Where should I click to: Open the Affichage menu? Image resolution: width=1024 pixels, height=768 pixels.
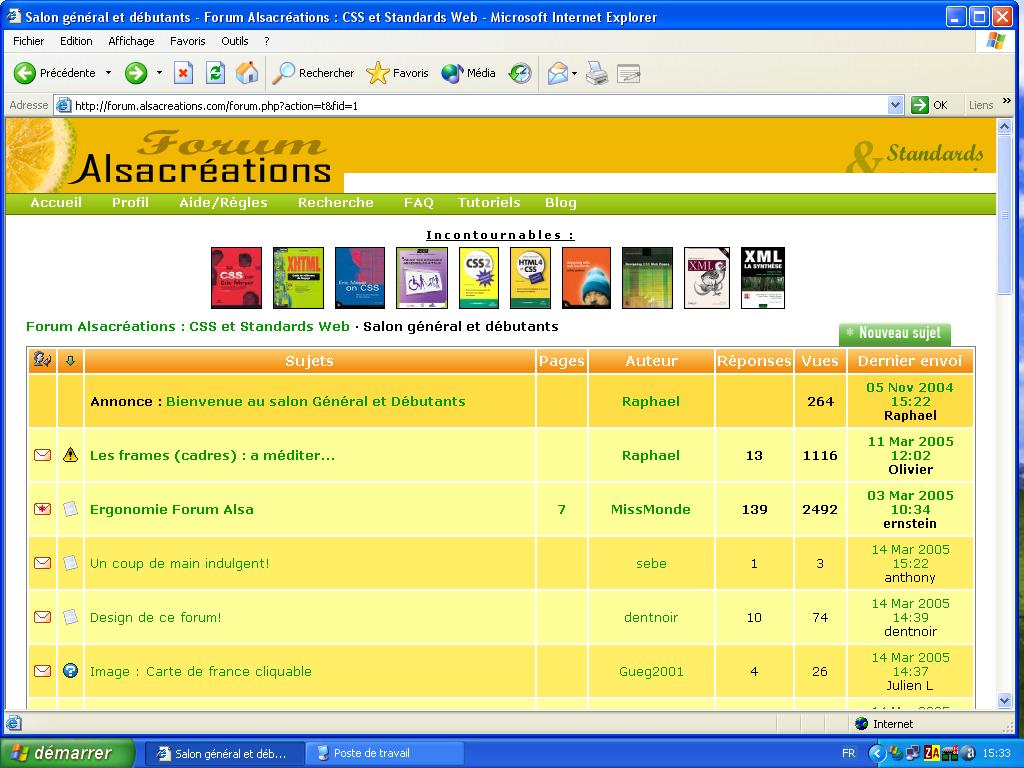click(131, 41)
